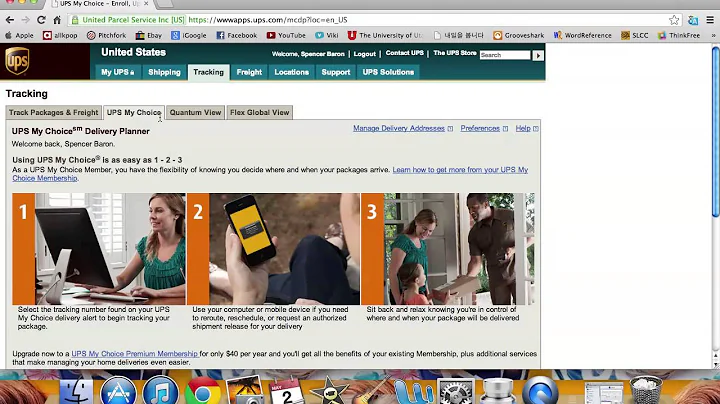Click step 3 delivery driver image
The image size is (720, 404).
[x=448, y=249]
